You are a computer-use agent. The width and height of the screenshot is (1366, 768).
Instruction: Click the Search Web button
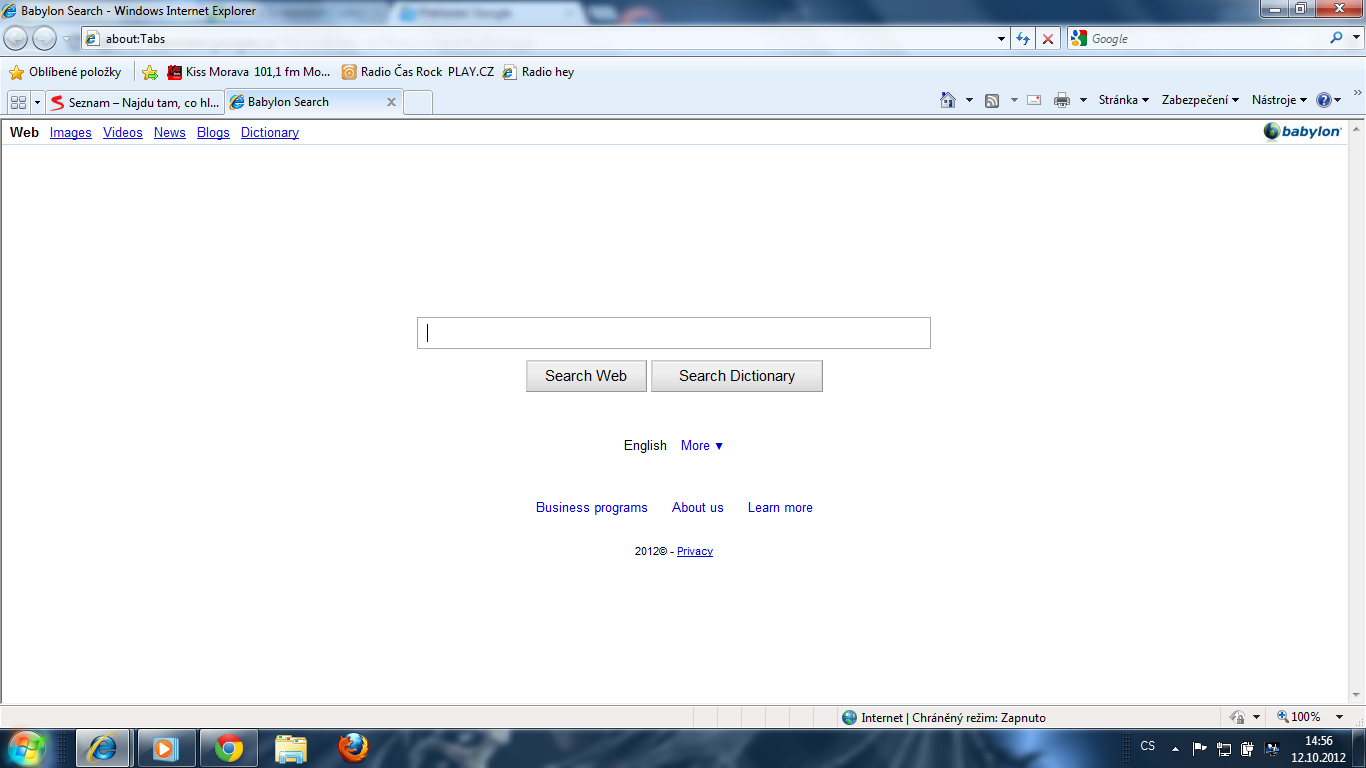pos(586,376)
